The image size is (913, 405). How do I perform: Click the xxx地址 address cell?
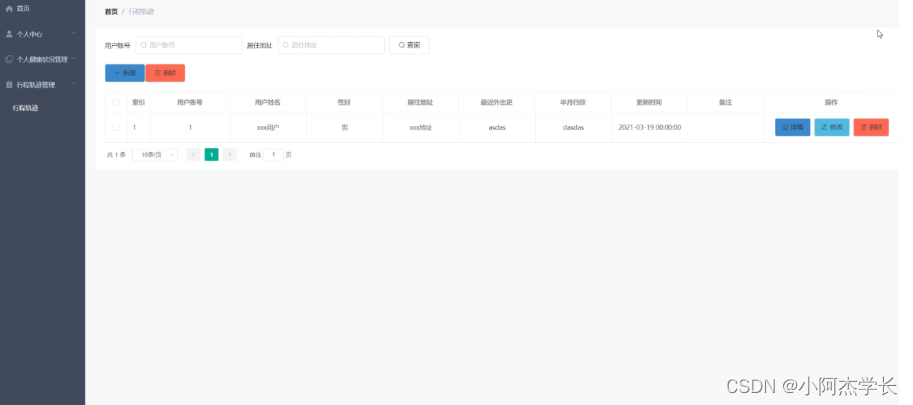(420, 127)
